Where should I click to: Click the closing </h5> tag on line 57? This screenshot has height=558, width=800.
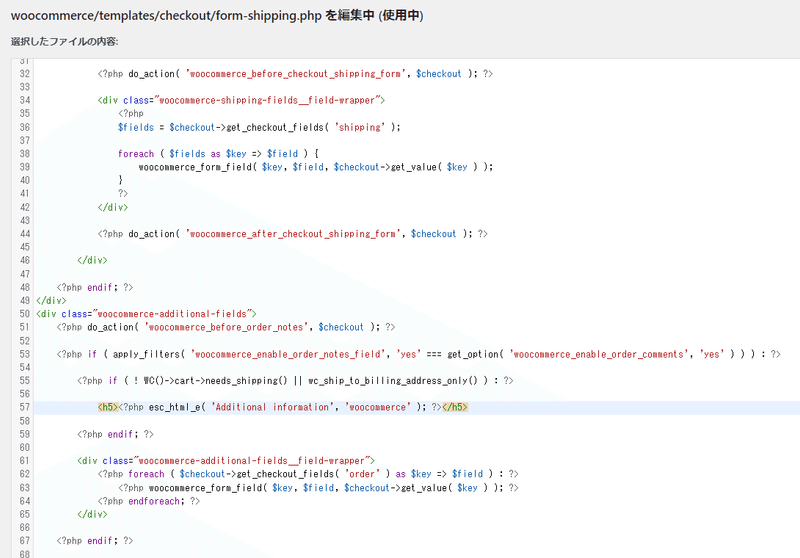(x=455, y=407)
